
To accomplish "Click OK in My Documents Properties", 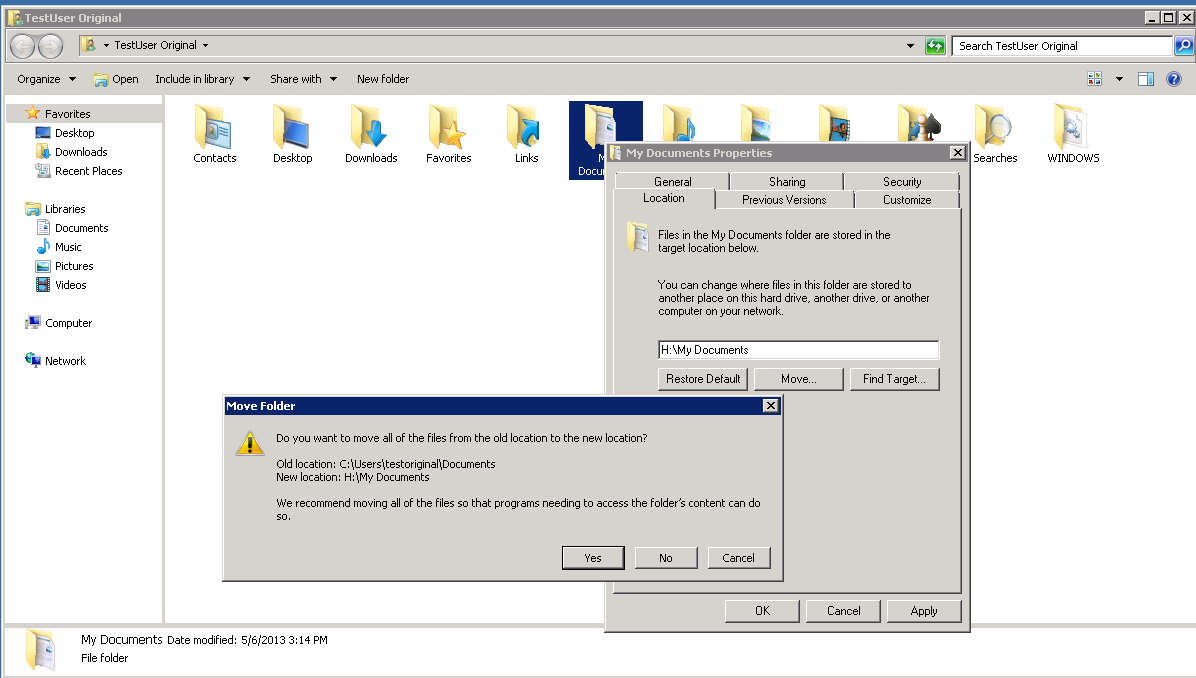I will 762,611.
